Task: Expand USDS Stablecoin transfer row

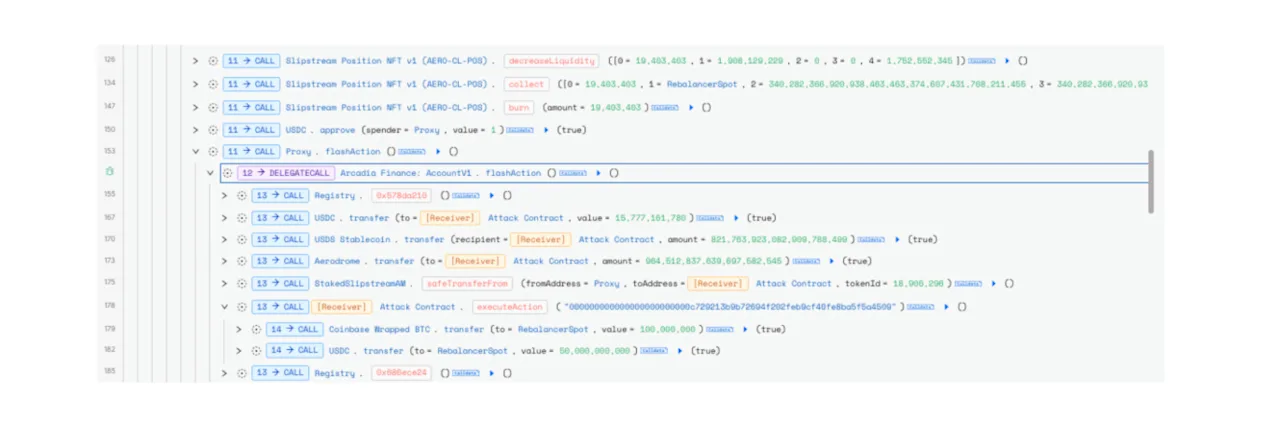Action: [x=225, y=239]
